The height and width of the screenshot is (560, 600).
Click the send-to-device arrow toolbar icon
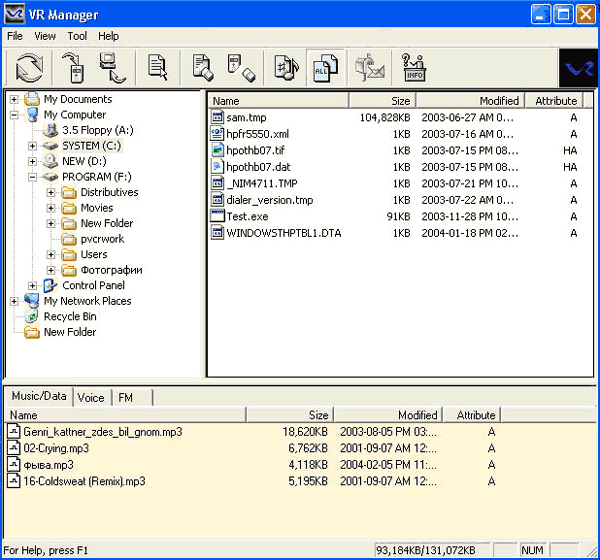click(x=74, y=68)
